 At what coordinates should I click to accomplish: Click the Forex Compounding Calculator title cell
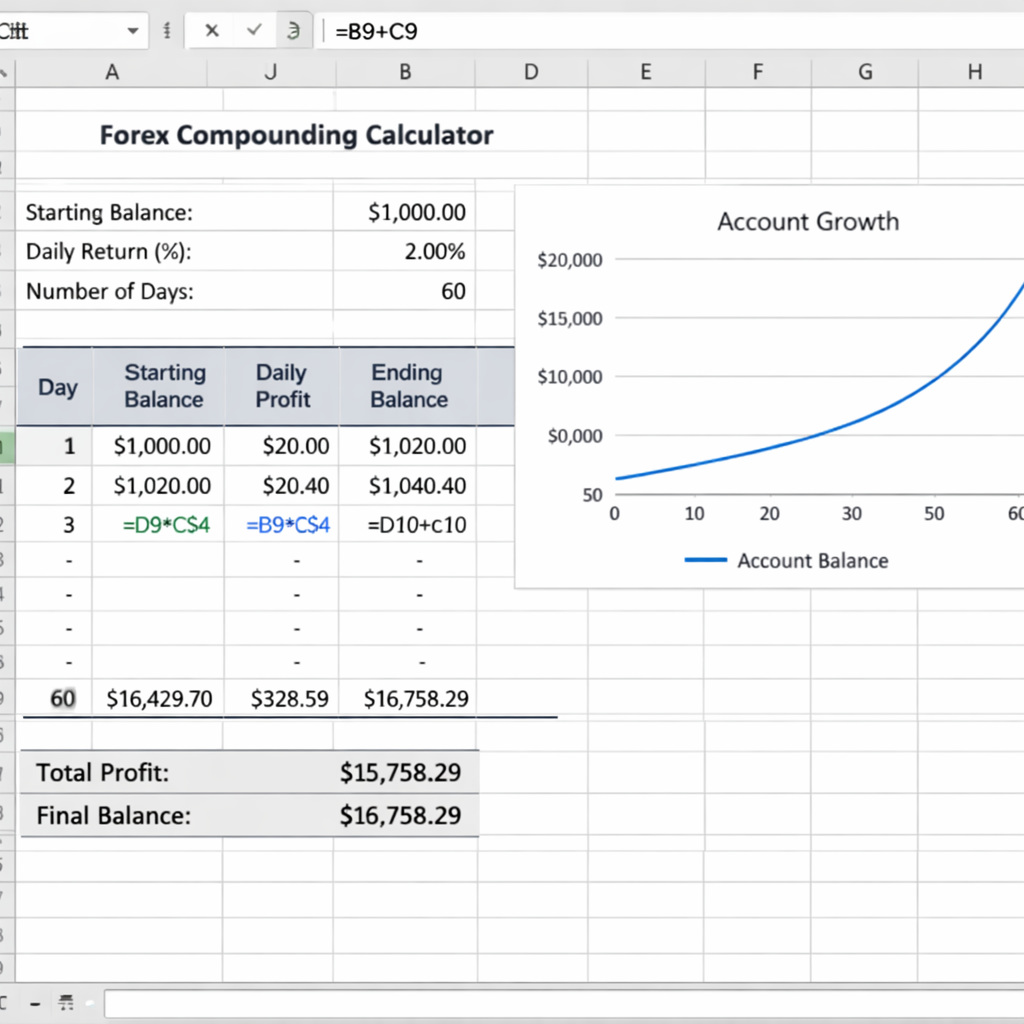point(295,134)
